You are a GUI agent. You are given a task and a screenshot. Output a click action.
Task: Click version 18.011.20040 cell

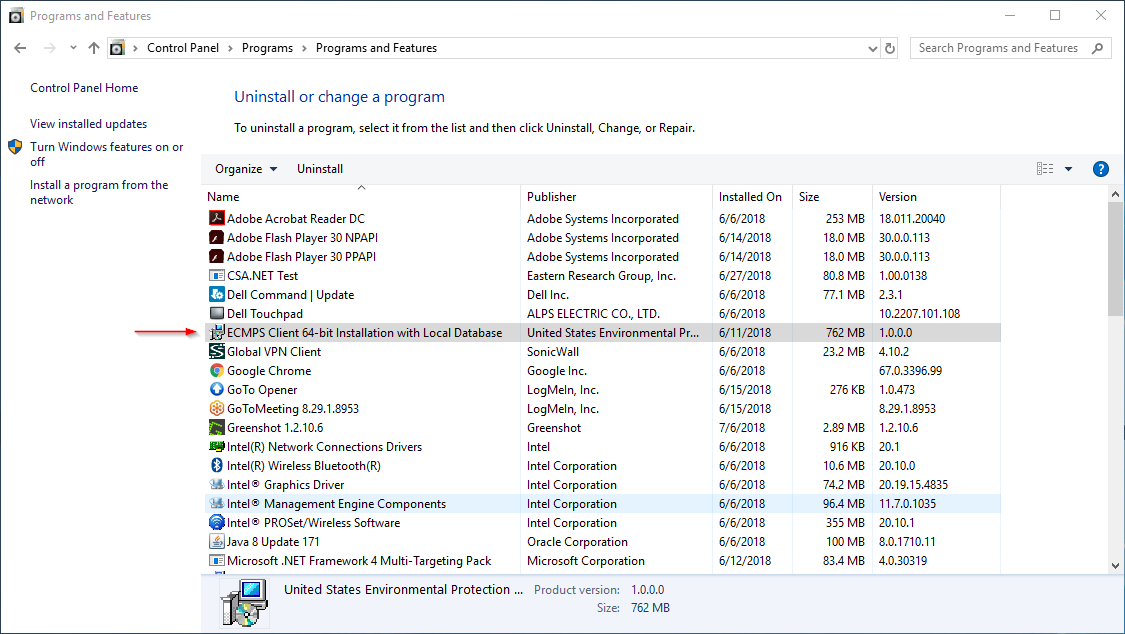point(912,218)
